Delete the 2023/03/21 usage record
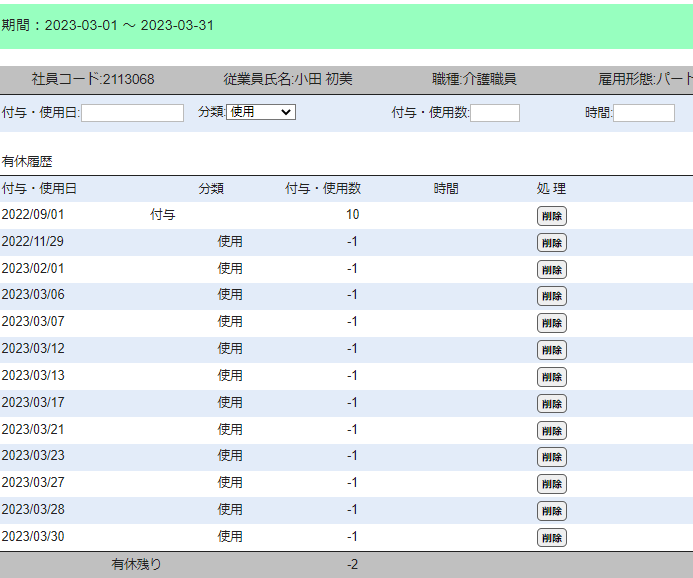Image resolution: width=693 pixels, height=578 pixels. click(551, 430)
